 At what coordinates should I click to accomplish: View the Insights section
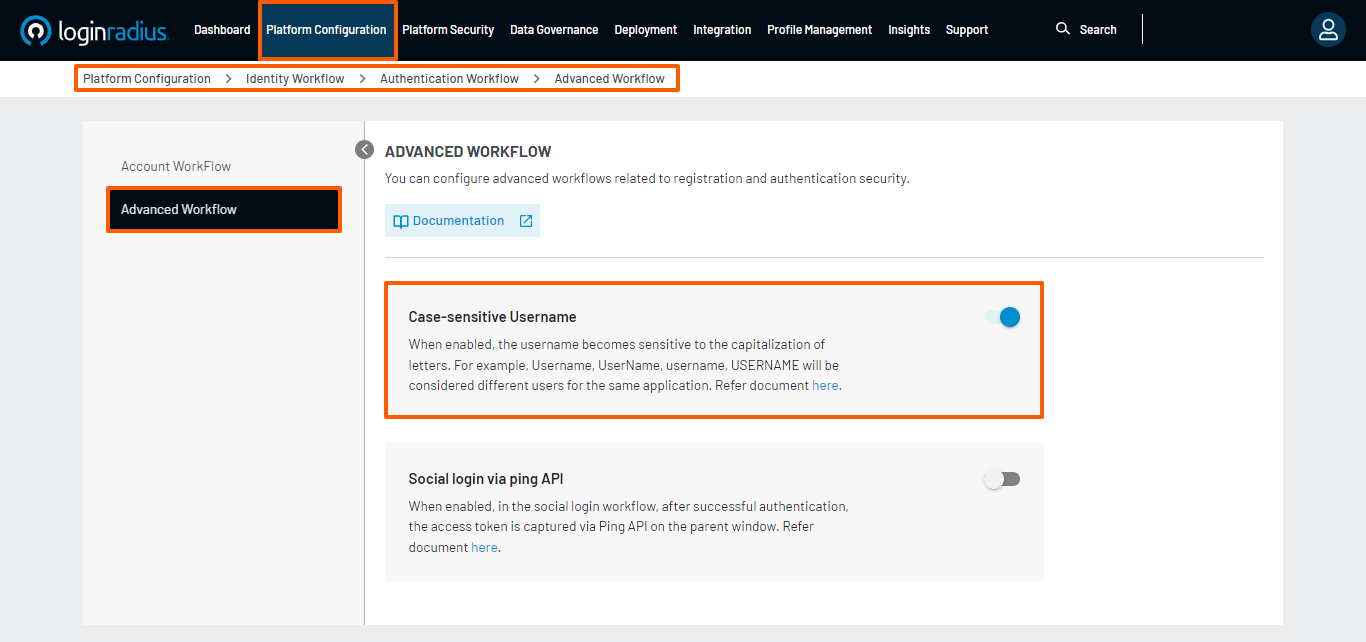pyautogui.click(x=908, y=29)
